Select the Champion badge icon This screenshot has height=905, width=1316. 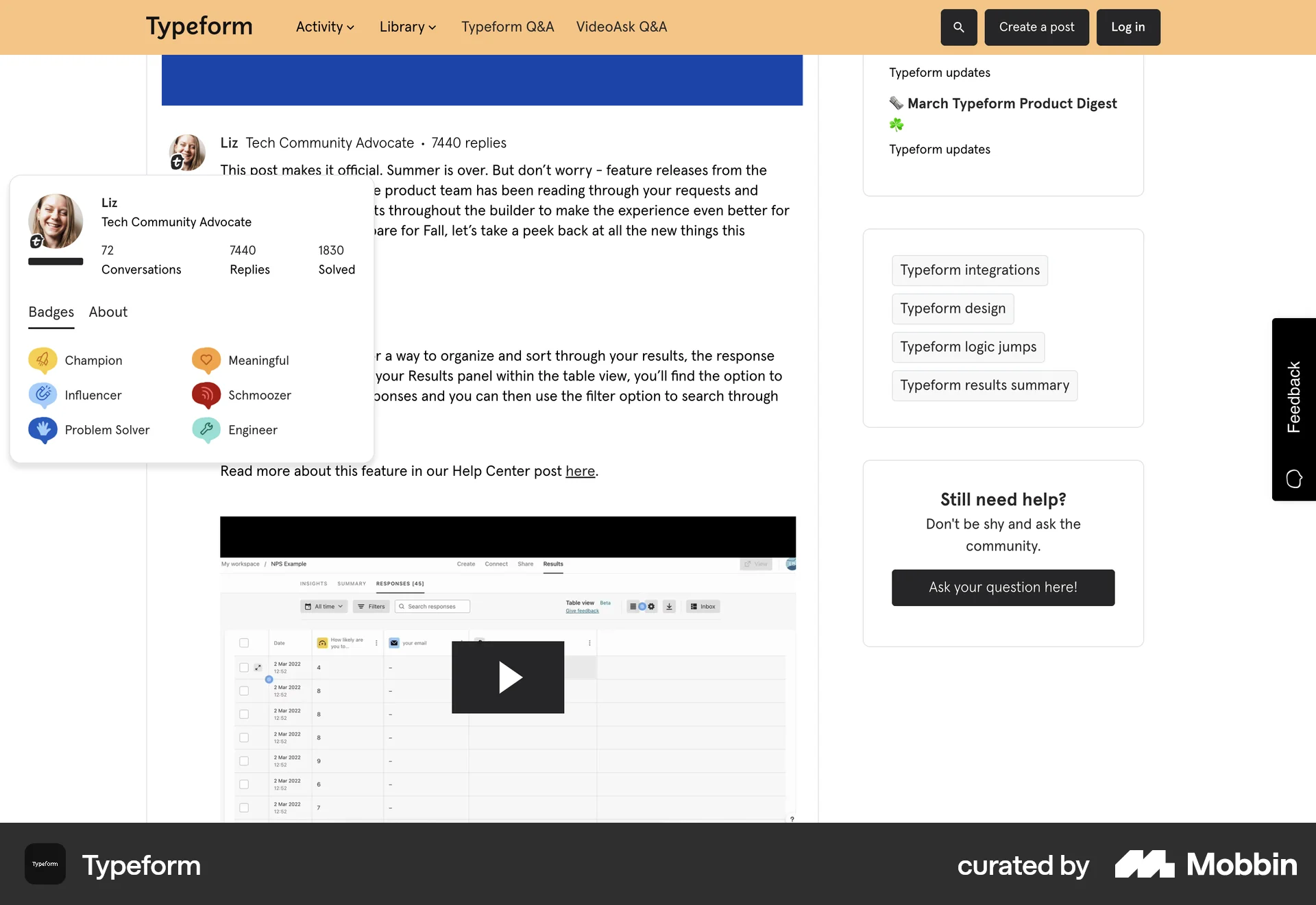(x=42, y=360)
